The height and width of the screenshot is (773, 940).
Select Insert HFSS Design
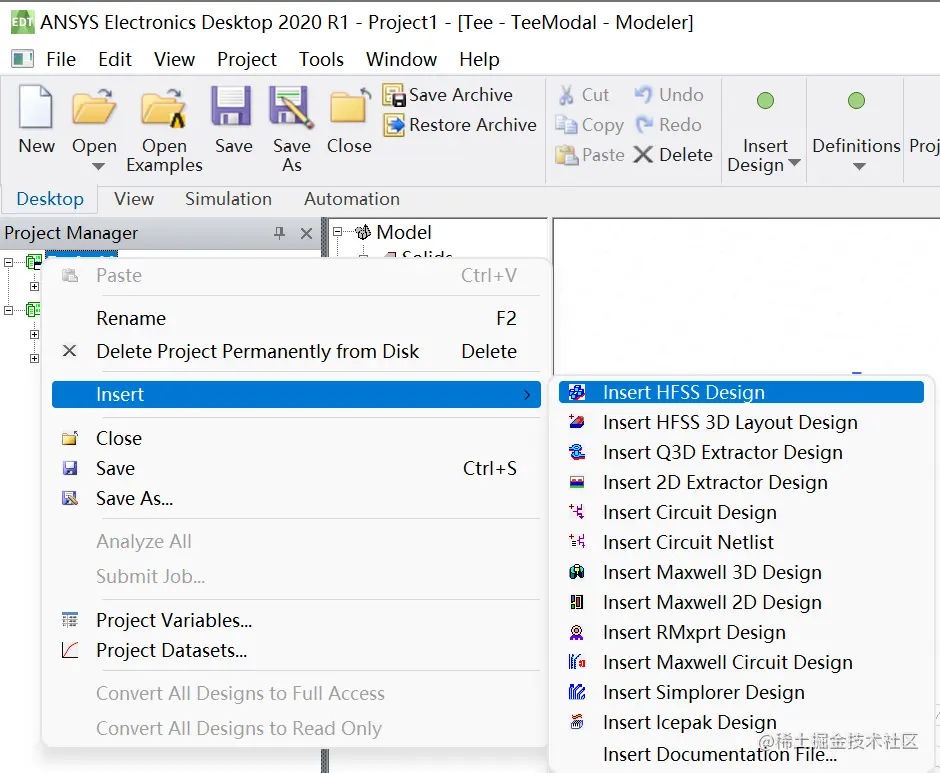click(x=741, y=392)
